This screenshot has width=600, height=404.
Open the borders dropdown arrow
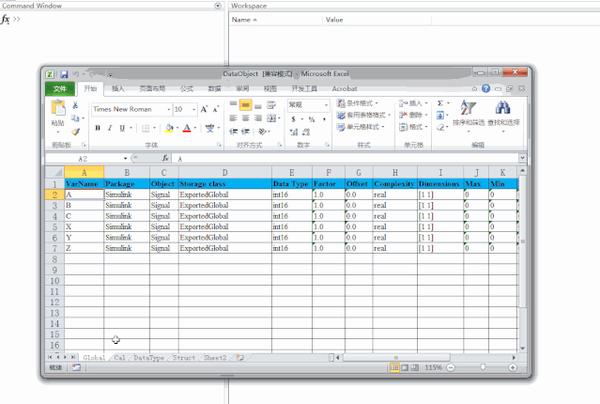point(154,128)
